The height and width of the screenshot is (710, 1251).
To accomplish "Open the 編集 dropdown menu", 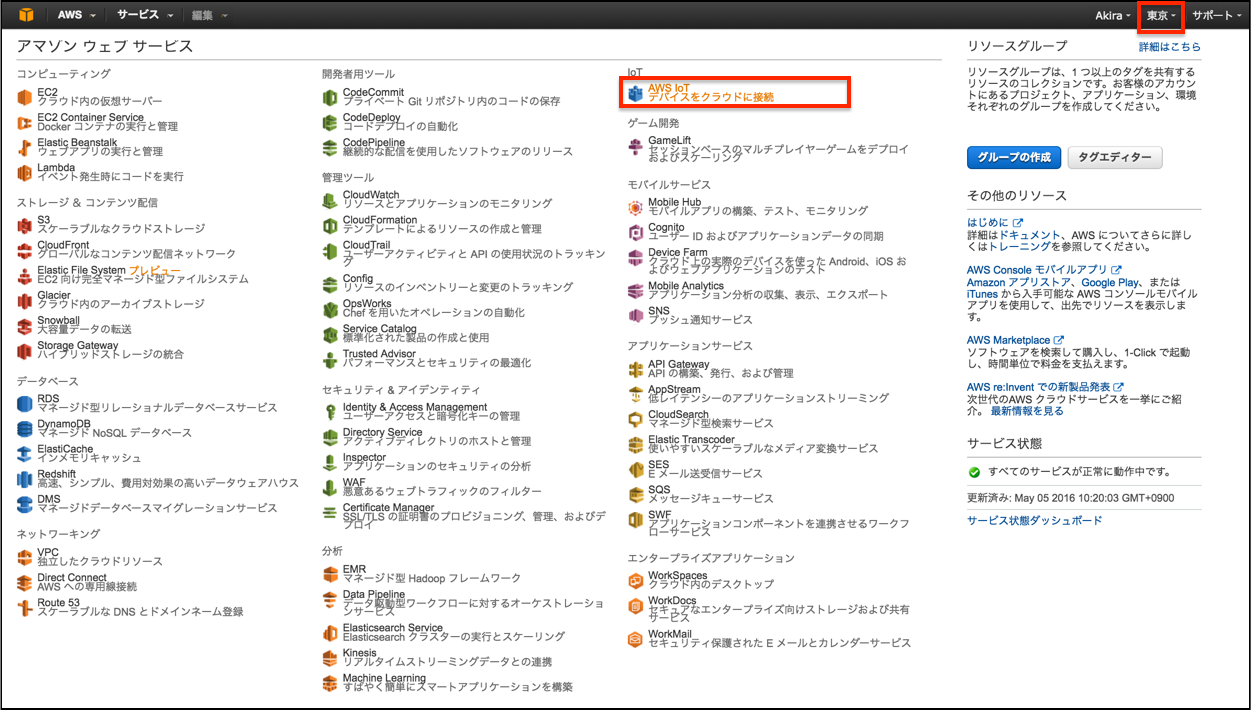I will 209,16.
